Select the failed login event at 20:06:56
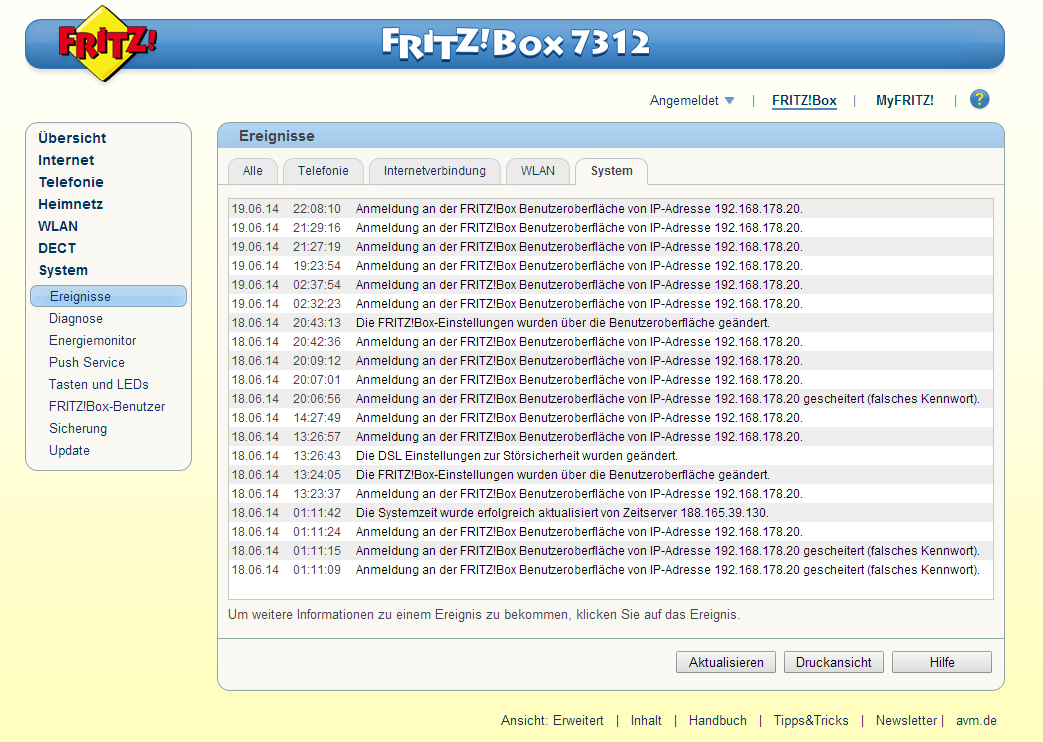This screenshot has width=1043, height=742. (611, 399)
